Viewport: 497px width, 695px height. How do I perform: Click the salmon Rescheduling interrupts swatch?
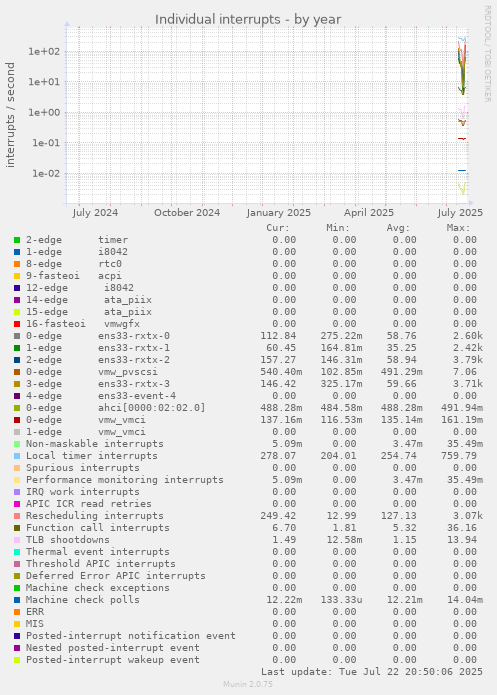coord(17,516)
